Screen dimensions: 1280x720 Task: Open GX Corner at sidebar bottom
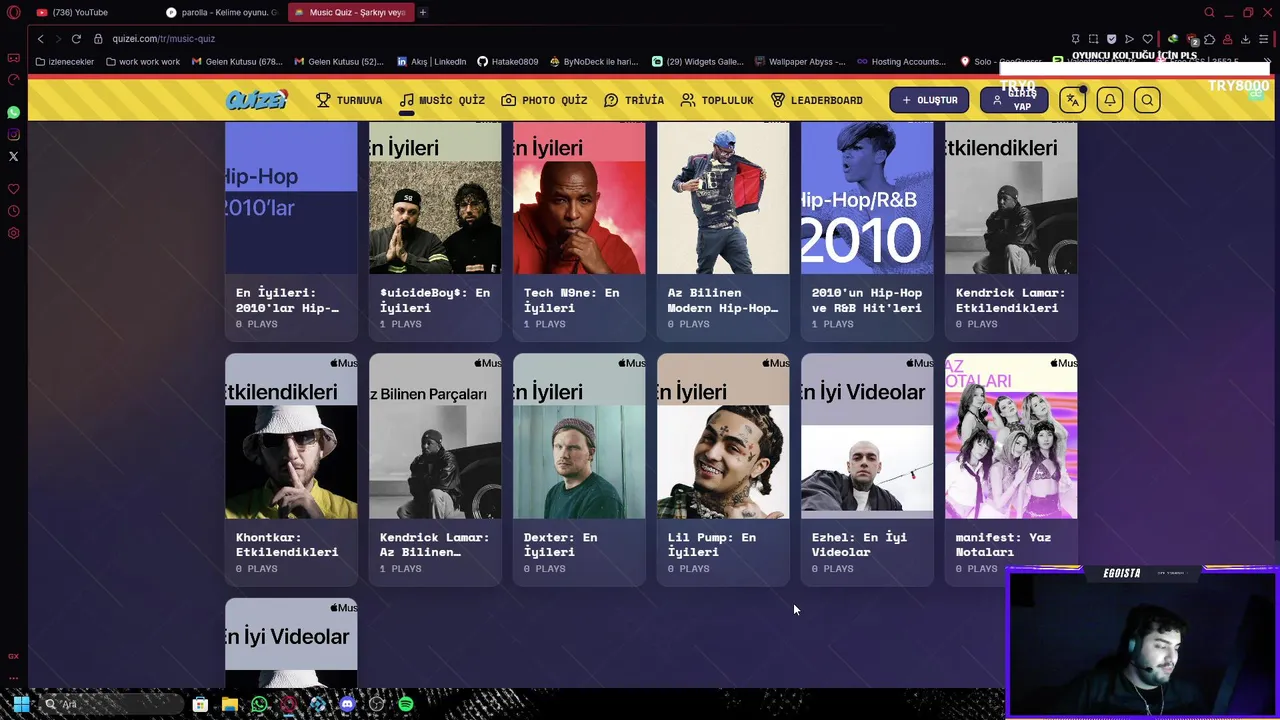click(x=13, y=656)
